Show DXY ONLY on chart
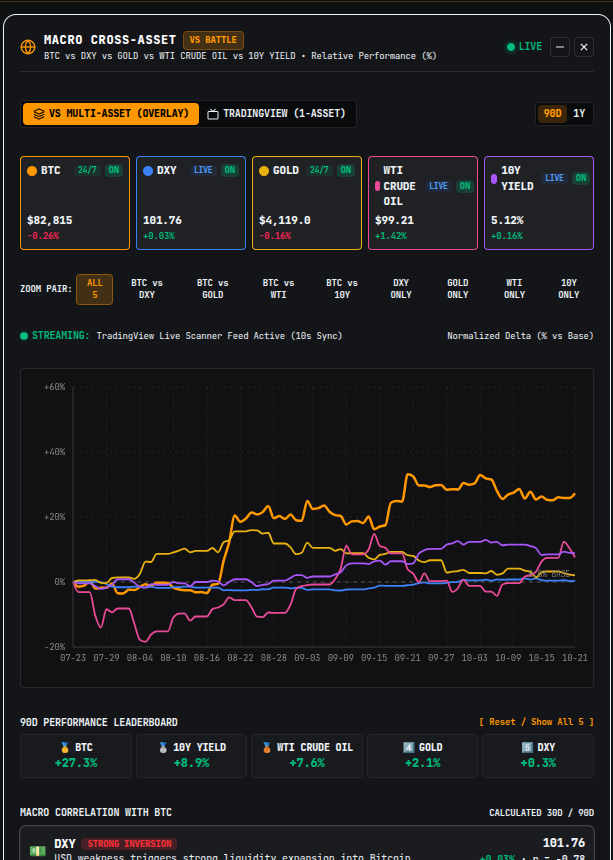 coord(401,289)
